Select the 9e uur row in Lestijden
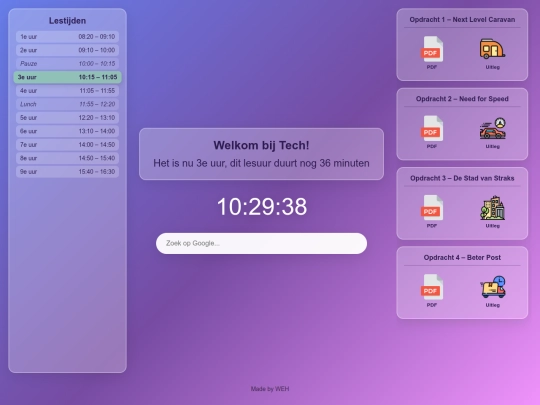Screen dimensions: 540x405 68,172
